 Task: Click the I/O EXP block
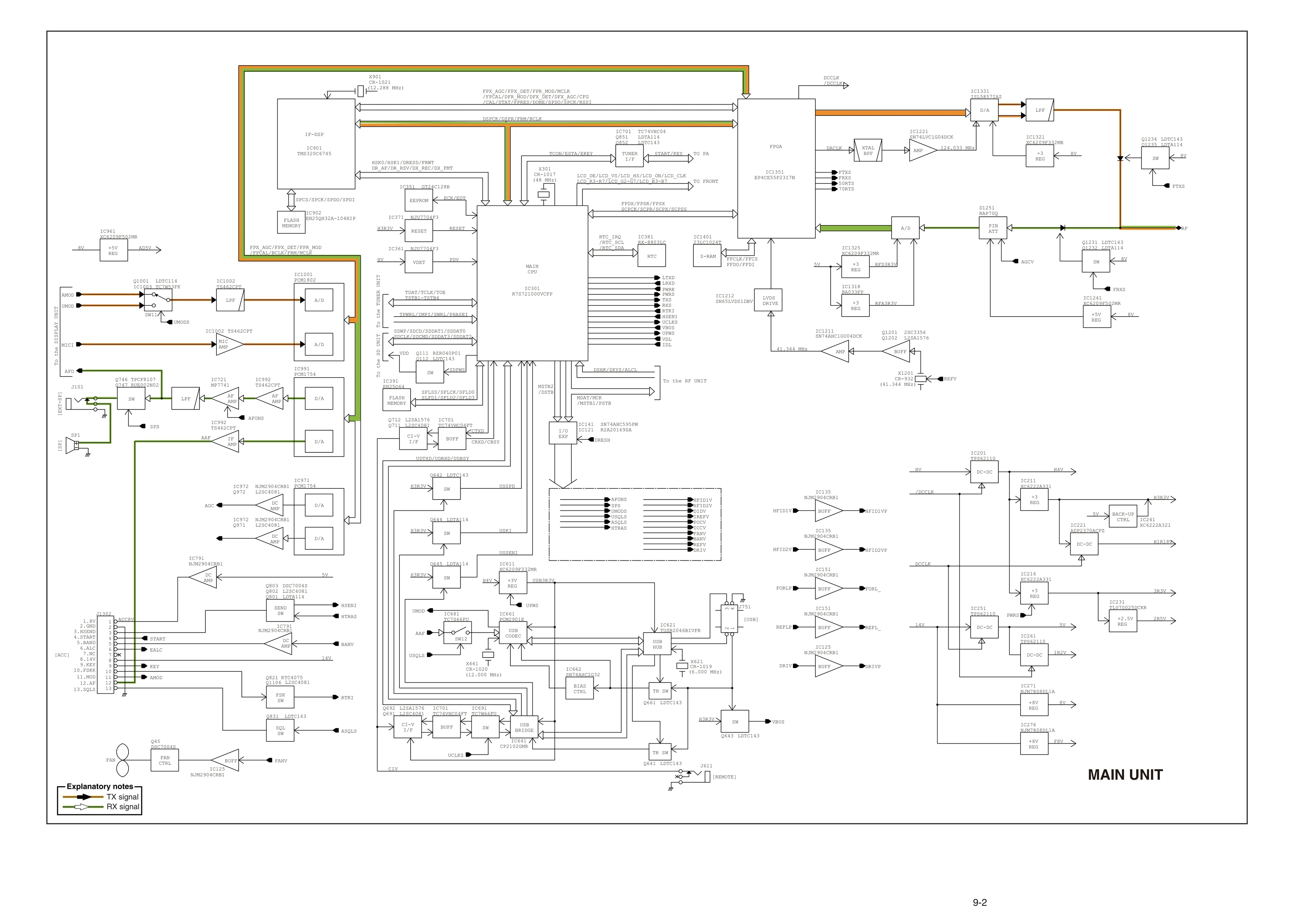pyautogui.click(x=563, y=433)
